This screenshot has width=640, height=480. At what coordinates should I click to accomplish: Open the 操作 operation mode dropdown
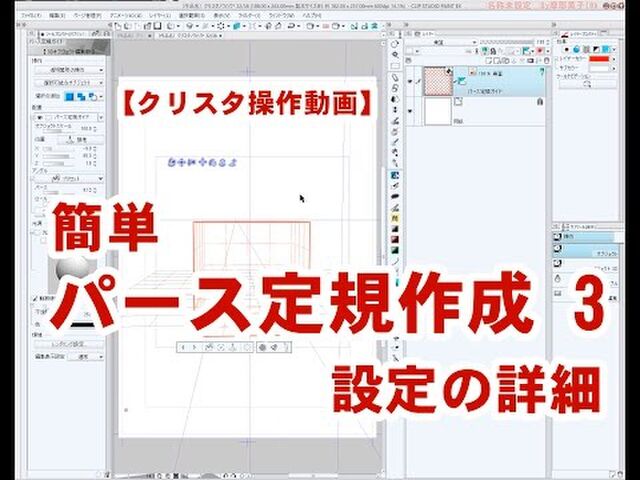click(69, 70)
